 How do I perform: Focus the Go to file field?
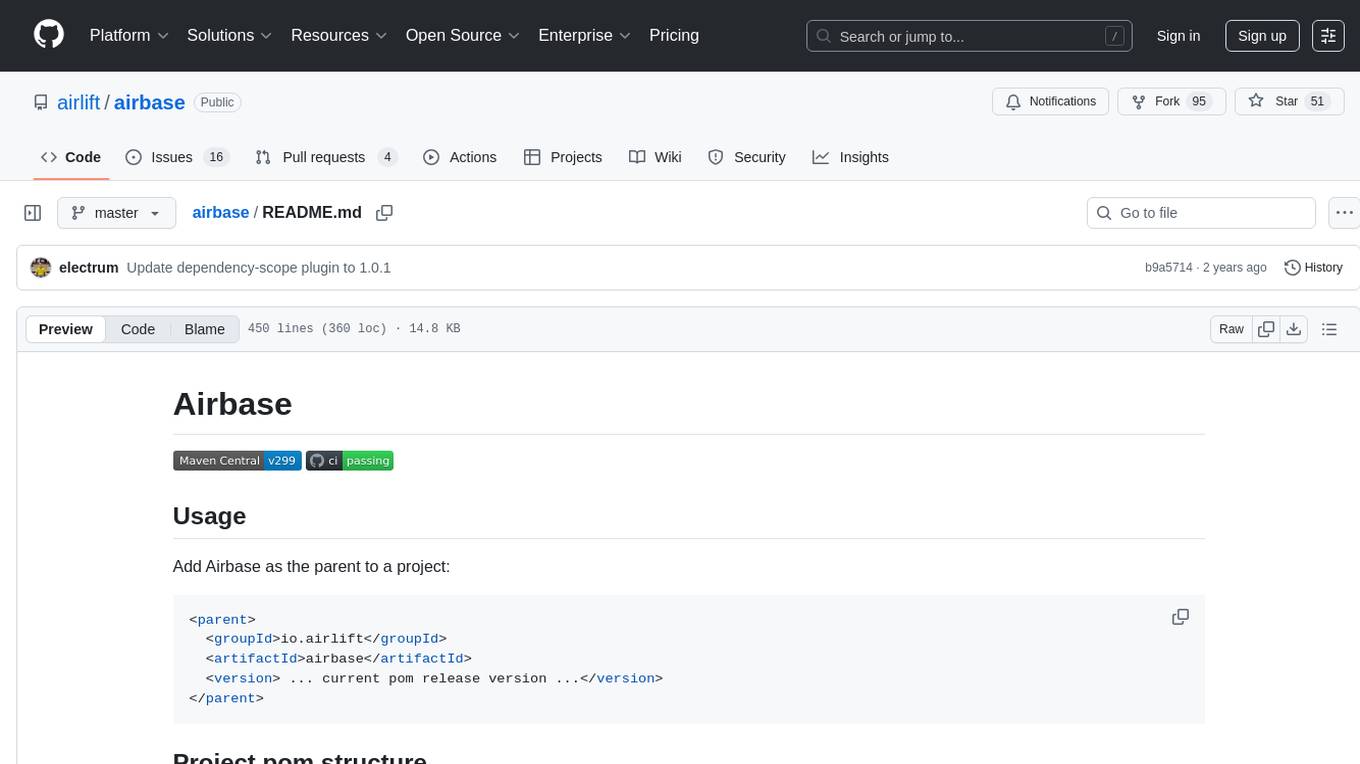click(x=1201, y=213)
